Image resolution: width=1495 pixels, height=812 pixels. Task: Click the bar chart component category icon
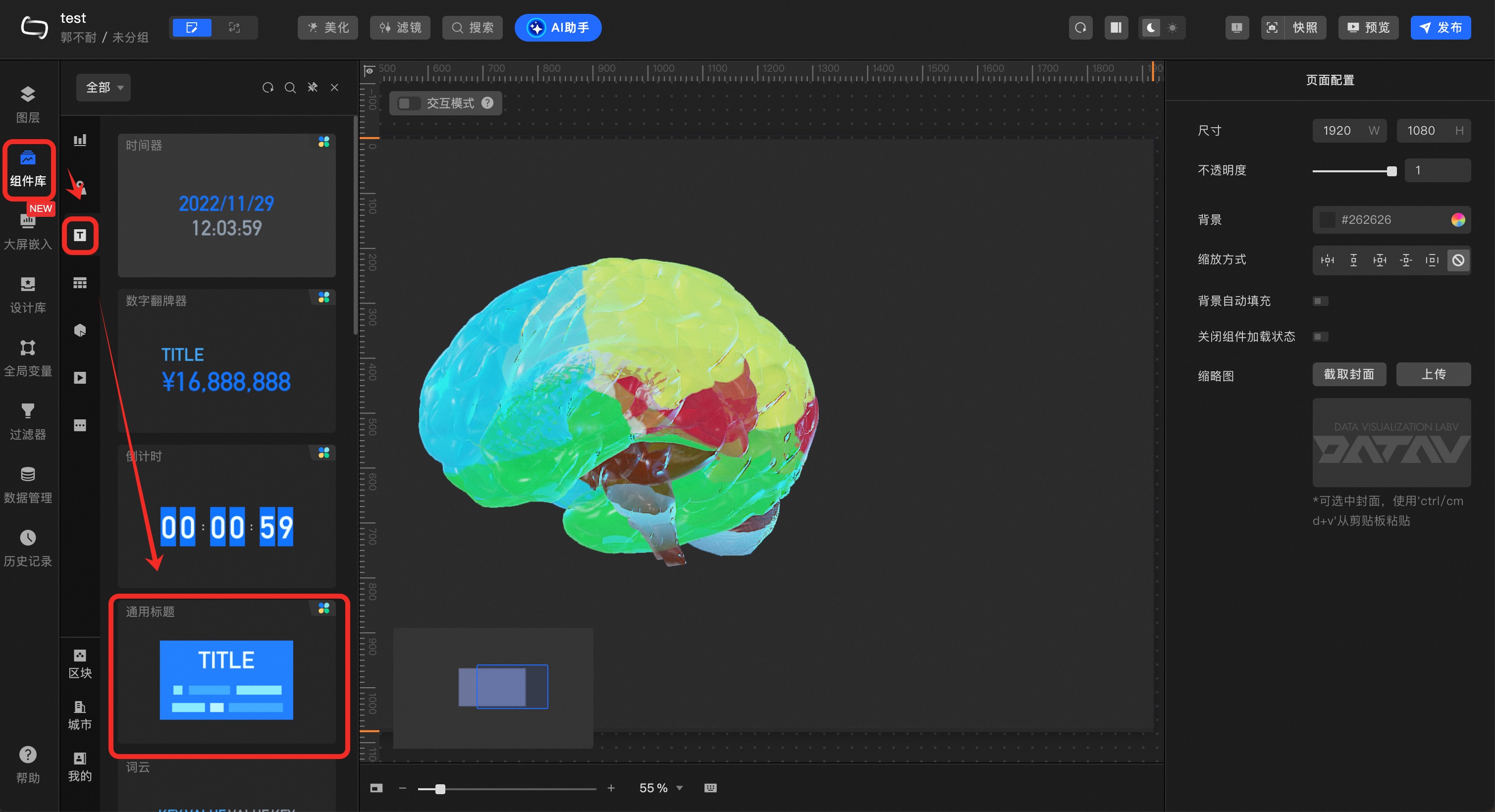(80, 140)
